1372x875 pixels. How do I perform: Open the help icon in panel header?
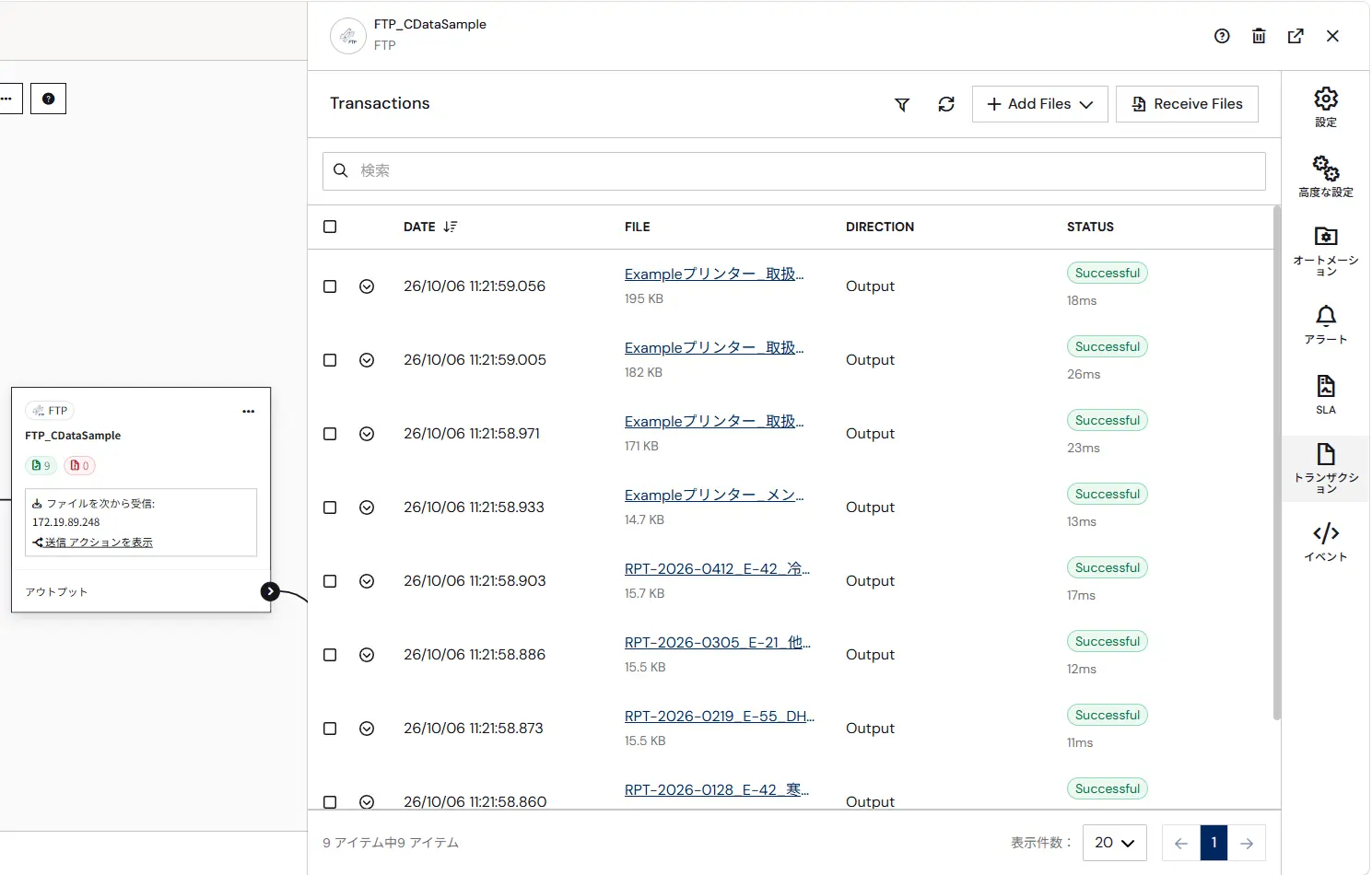tap(1222, 36)
